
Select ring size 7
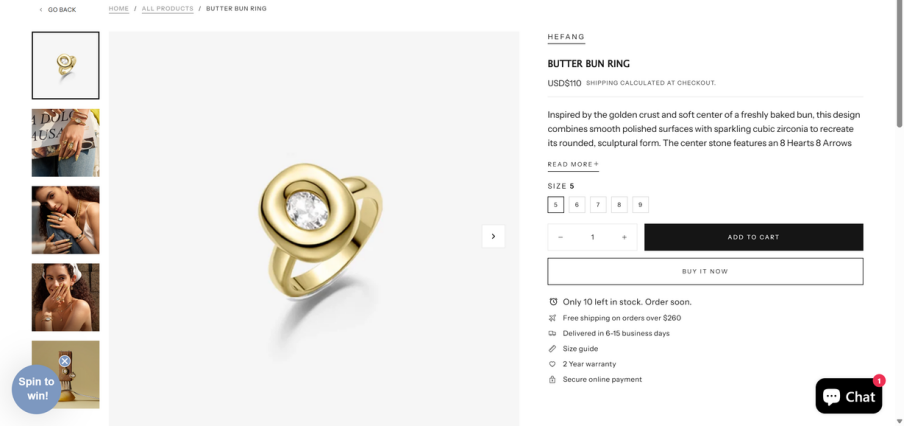pos(598,205)
